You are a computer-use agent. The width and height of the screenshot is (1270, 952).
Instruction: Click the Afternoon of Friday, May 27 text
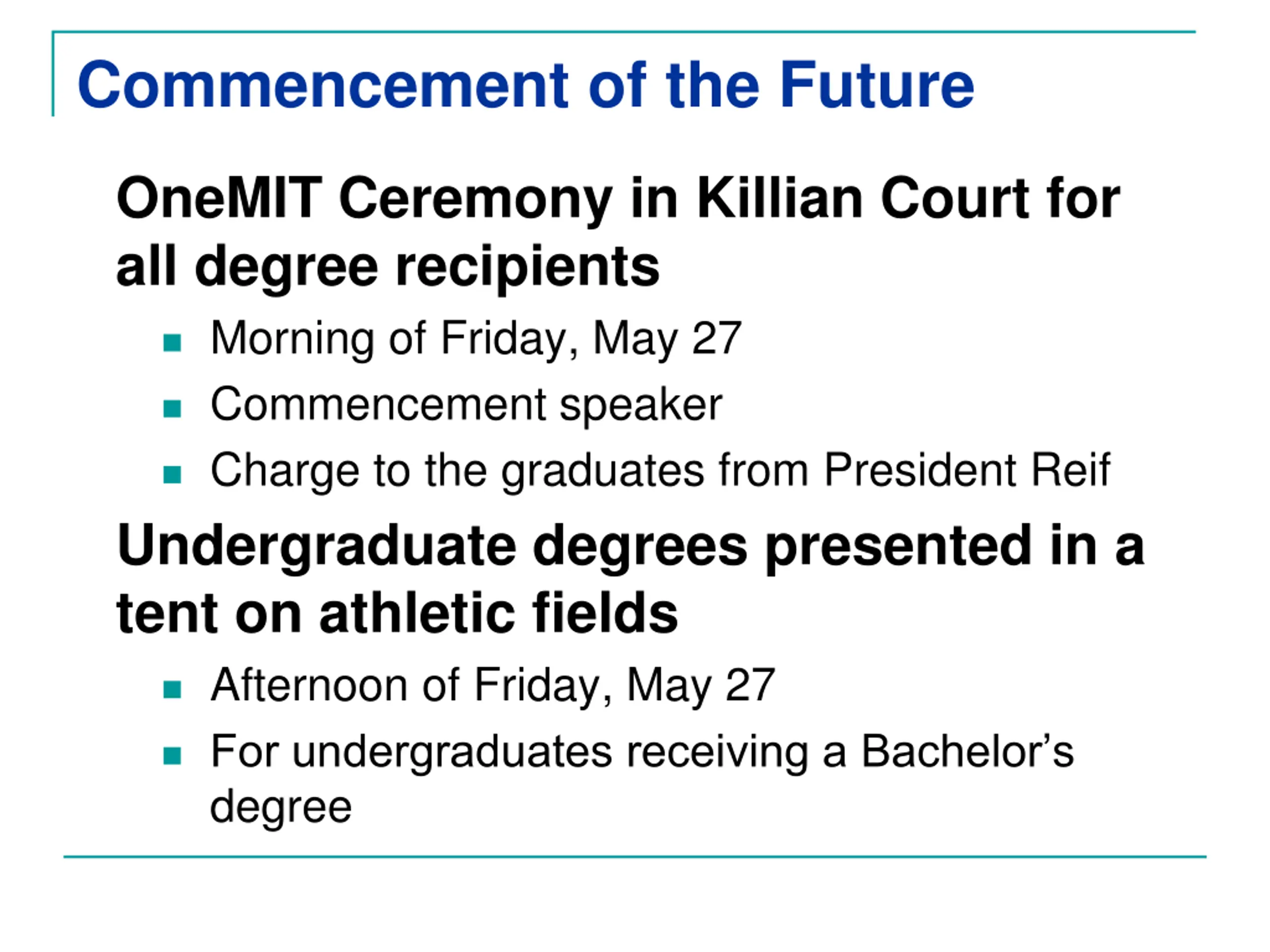click(493, 685)
